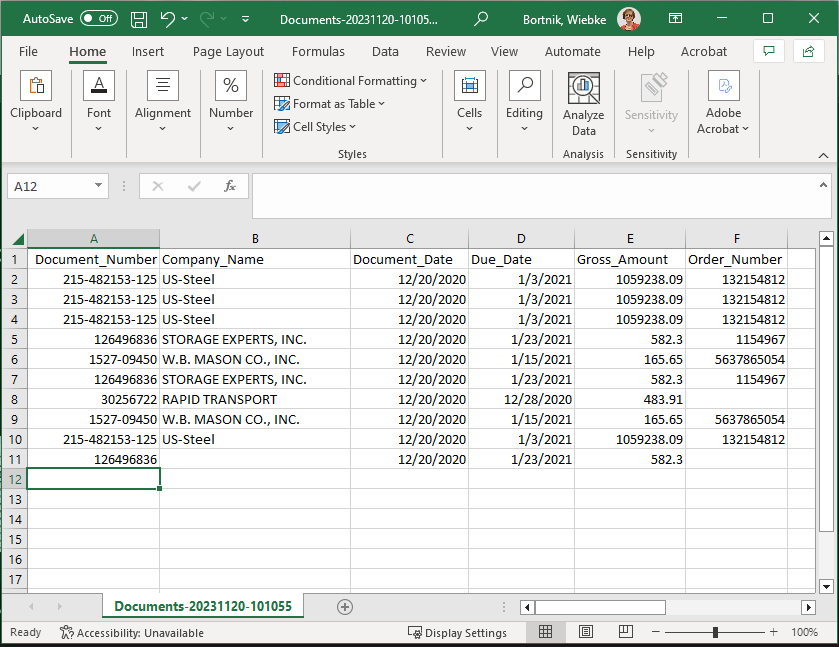Open the Cell Styles gallery
This screenshot has height=647, width=839.
click(315, 126)
